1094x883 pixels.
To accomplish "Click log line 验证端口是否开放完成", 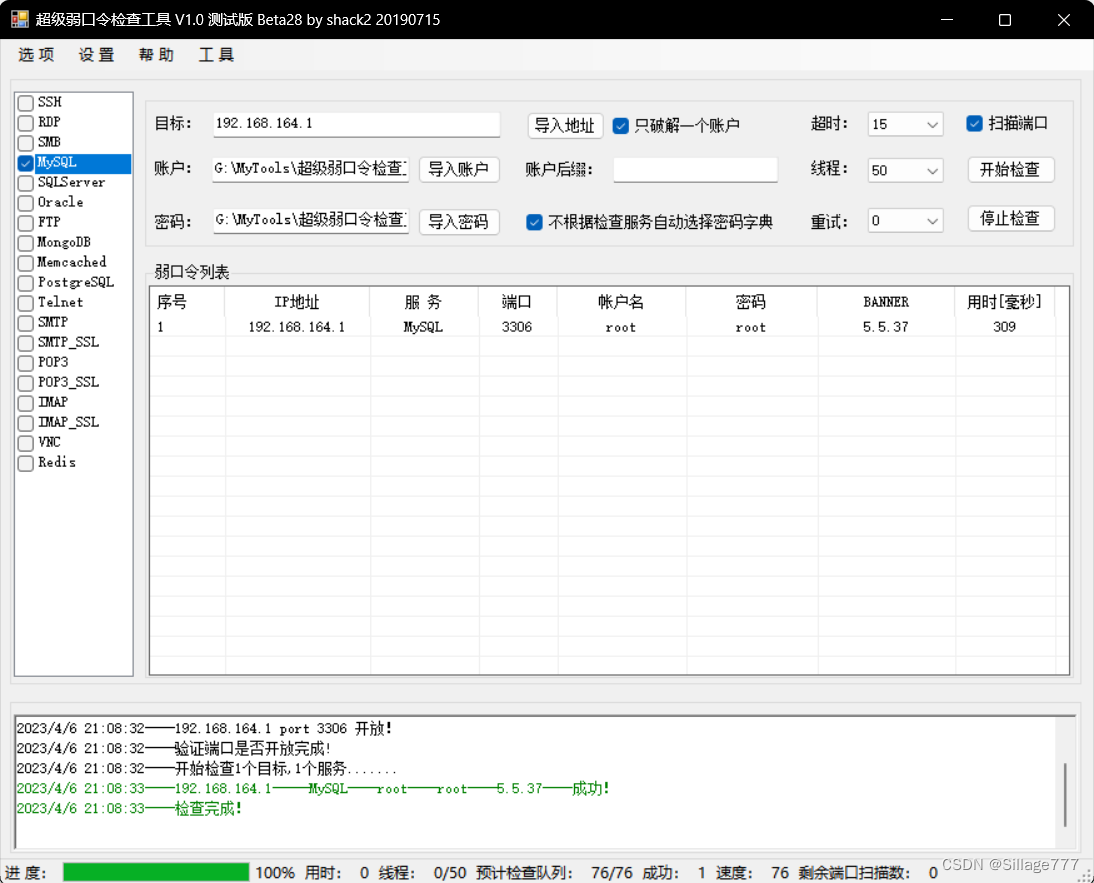I will [174, 749].
